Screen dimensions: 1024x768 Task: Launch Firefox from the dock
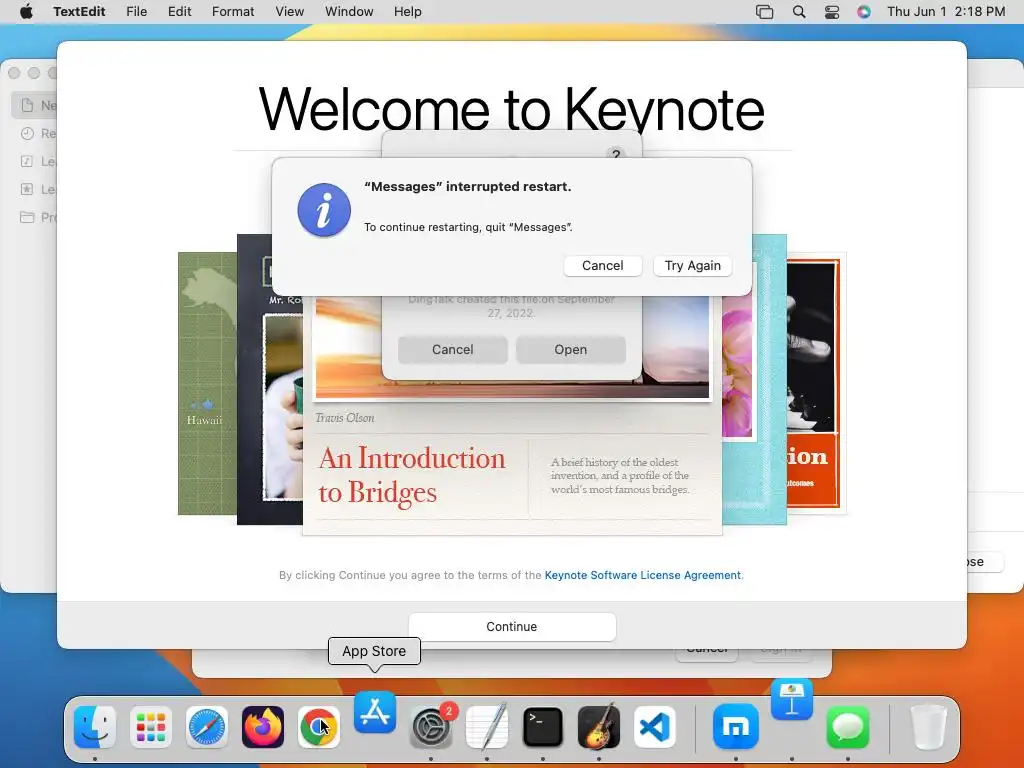tap(263, 727)
